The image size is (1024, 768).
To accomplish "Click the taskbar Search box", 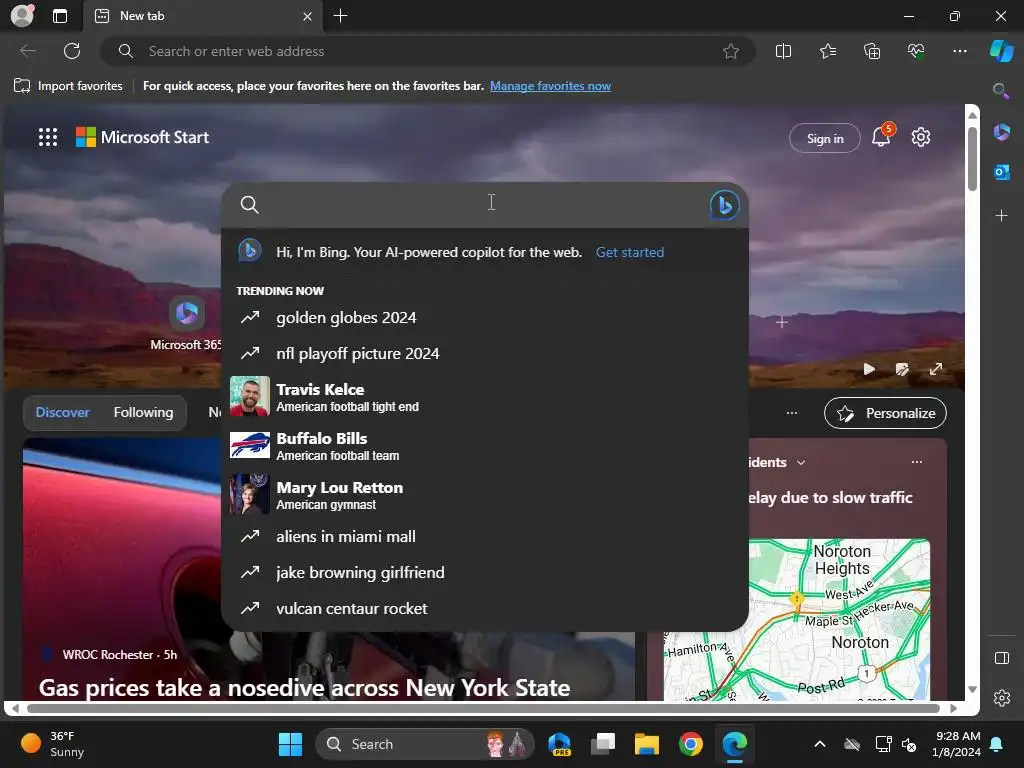I will pos(424,744).
